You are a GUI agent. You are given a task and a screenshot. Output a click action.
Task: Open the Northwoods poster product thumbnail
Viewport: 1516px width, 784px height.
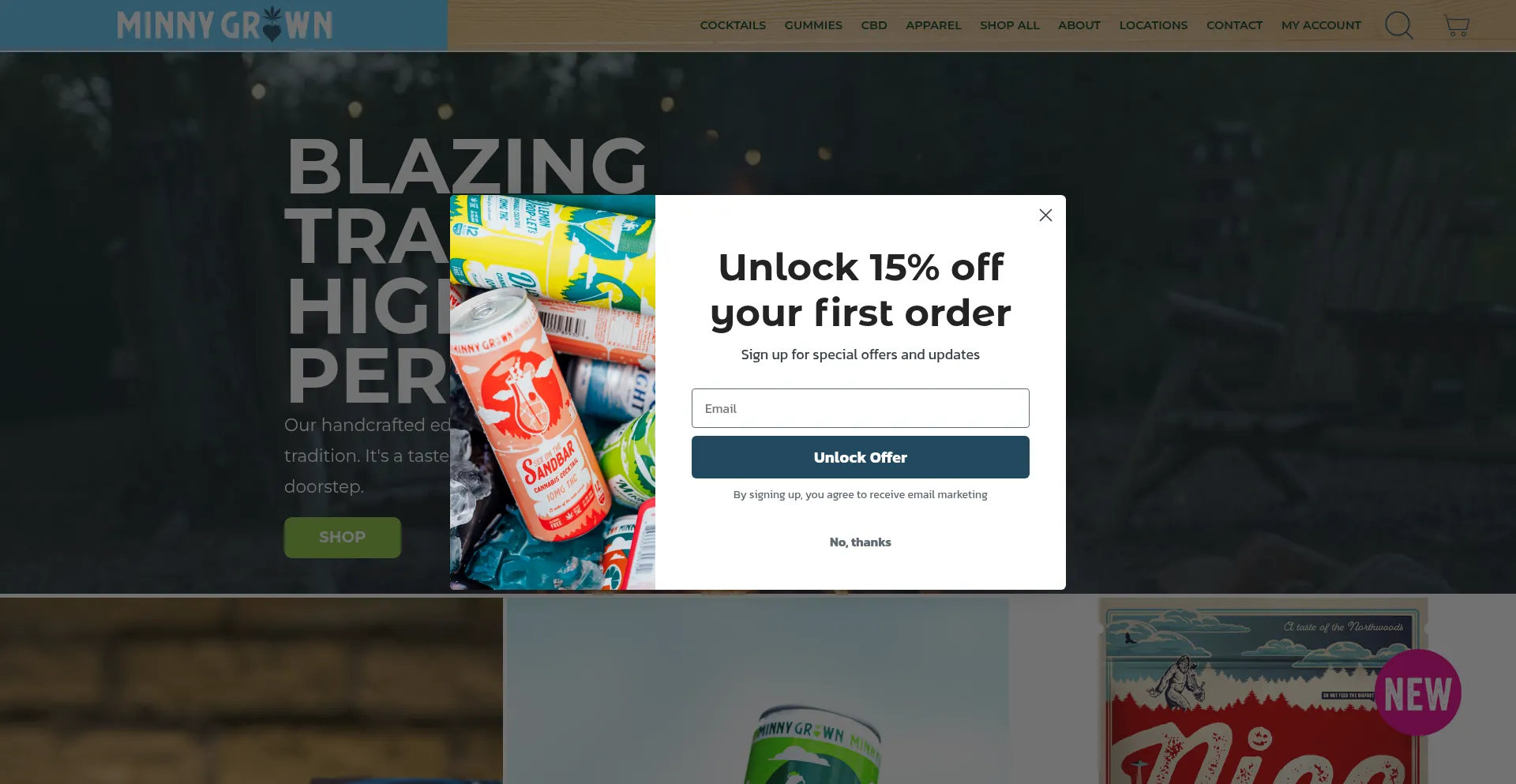click(x=1263, y=692)
